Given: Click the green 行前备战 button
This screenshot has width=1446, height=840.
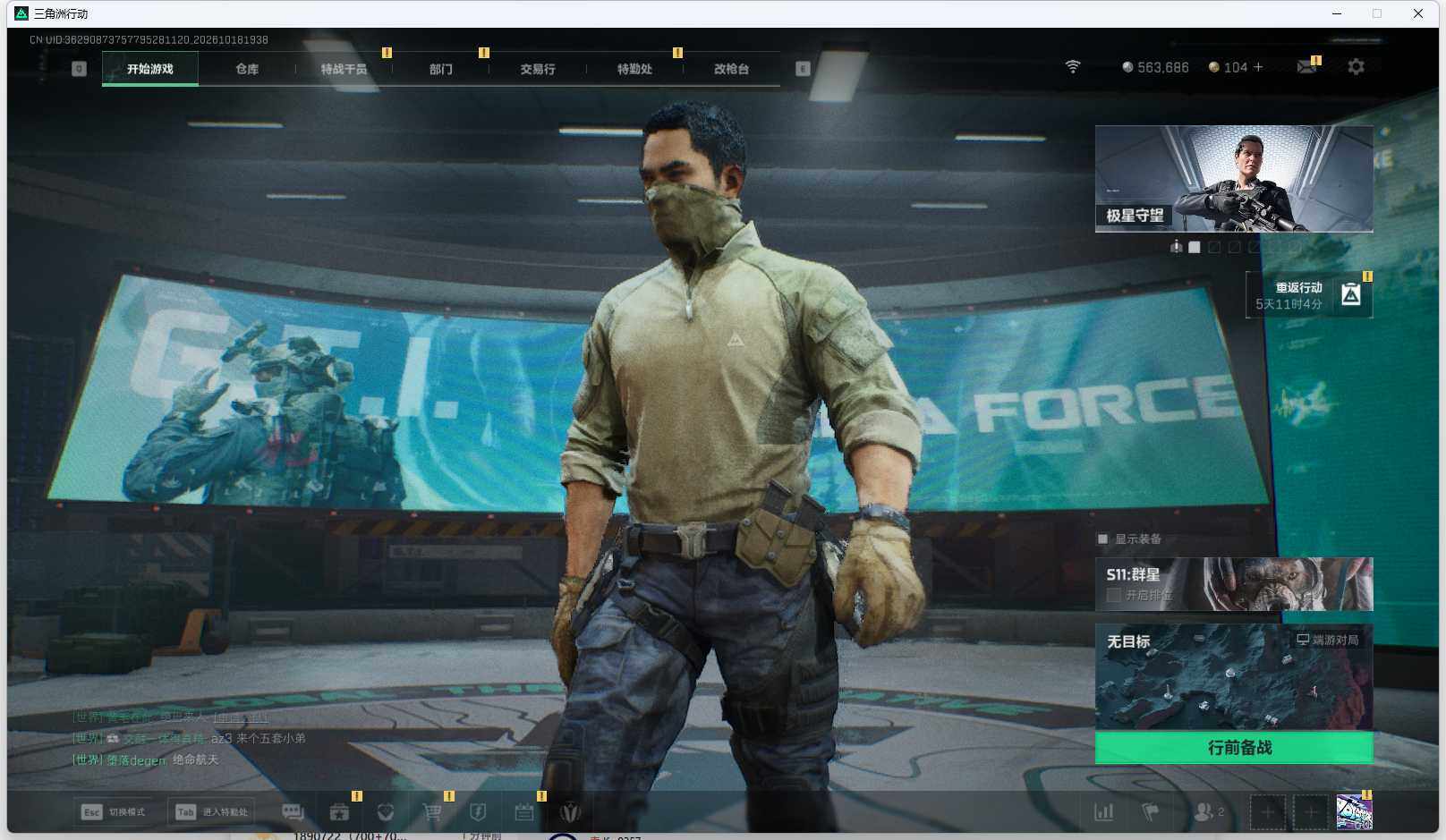Looking at the screenshot, I should pos(1234,748).
